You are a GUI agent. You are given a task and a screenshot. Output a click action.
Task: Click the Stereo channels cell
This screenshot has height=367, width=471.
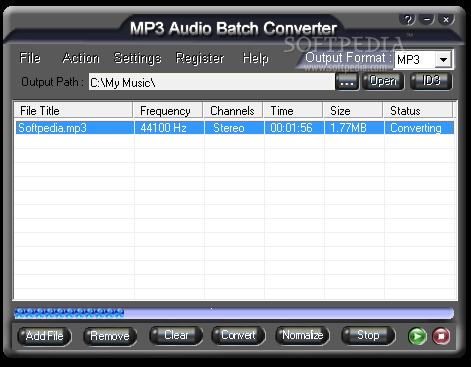[x=234, y=128]
